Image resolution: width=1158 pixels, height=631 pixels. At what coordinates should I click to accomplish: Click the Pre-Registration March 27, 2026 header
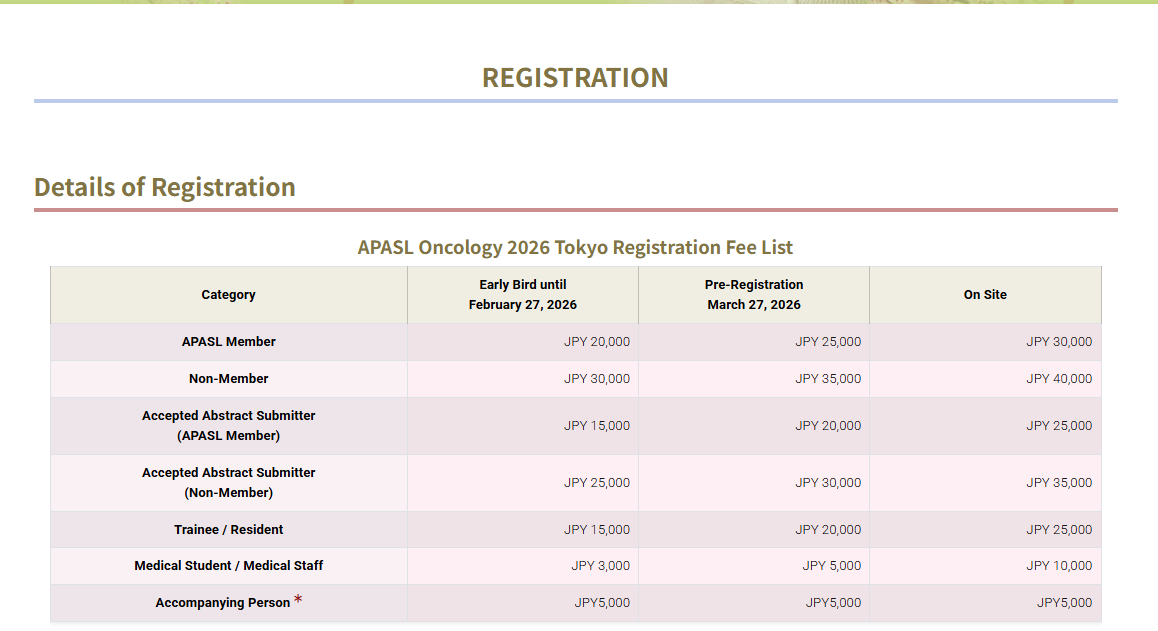click(x=753, y=295)
